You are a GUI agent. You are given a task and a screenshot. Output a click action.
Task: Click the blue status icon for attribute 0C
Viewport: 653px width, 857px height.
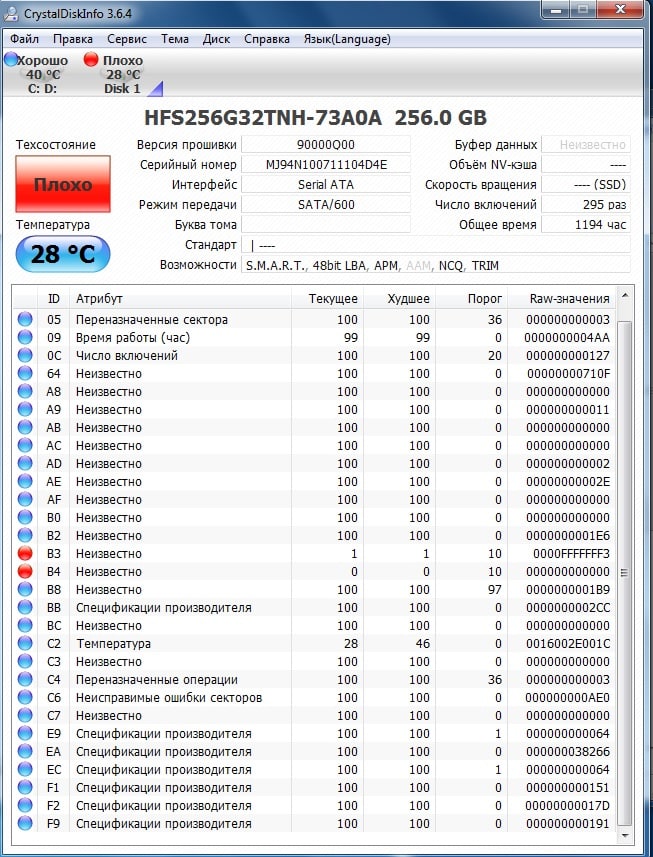[25, 355]
